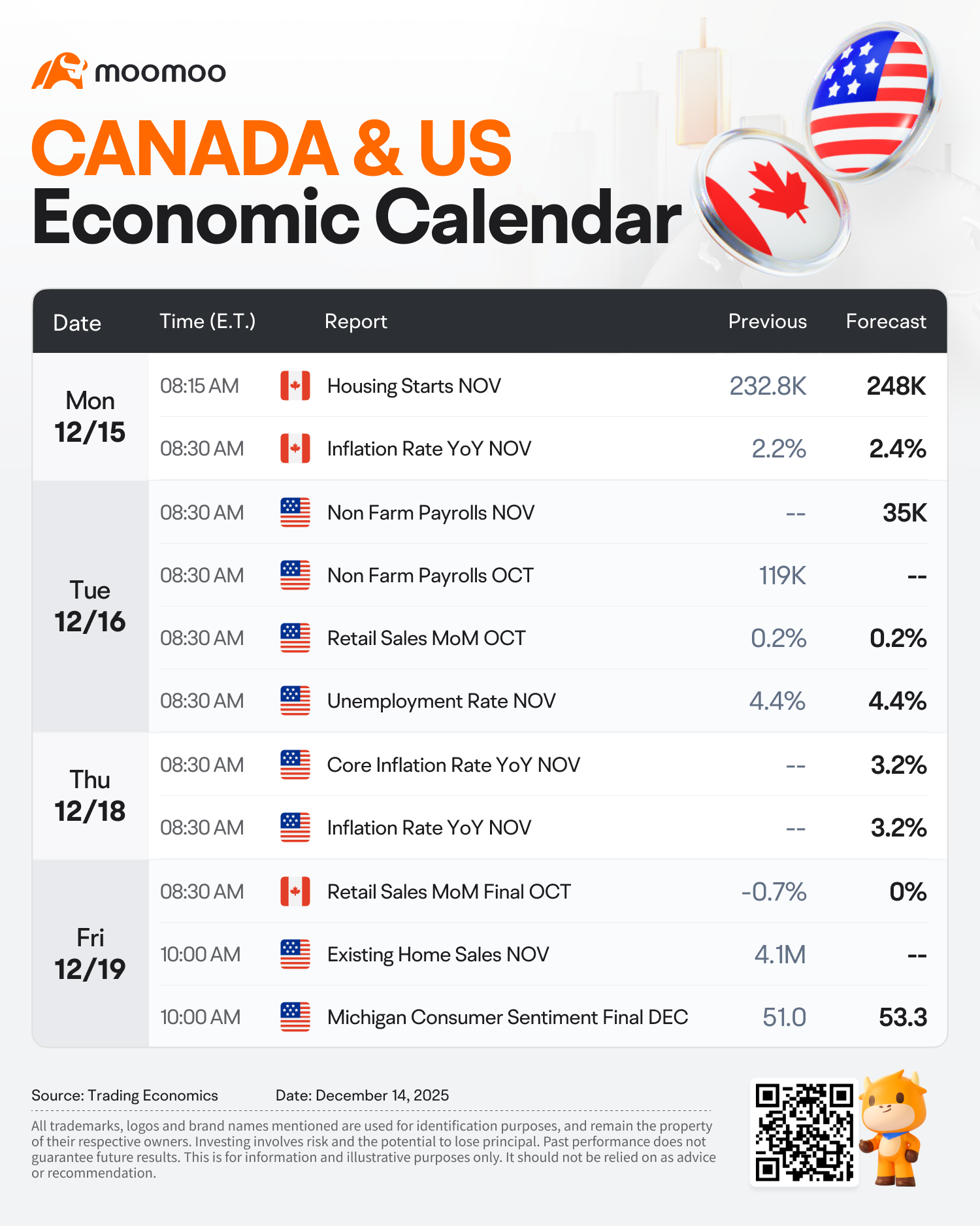Select the Forecast column header

point(886,322)
